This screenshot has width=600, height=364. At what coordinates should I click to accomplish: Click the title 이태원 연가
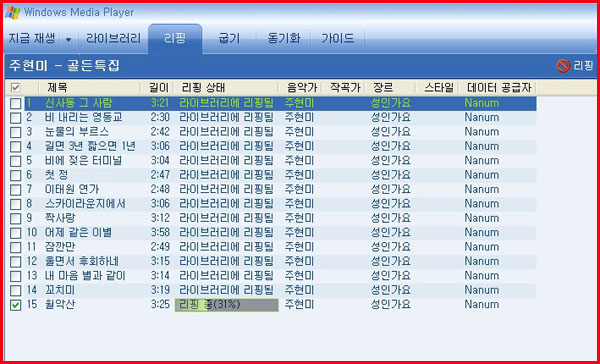(72, 189)
